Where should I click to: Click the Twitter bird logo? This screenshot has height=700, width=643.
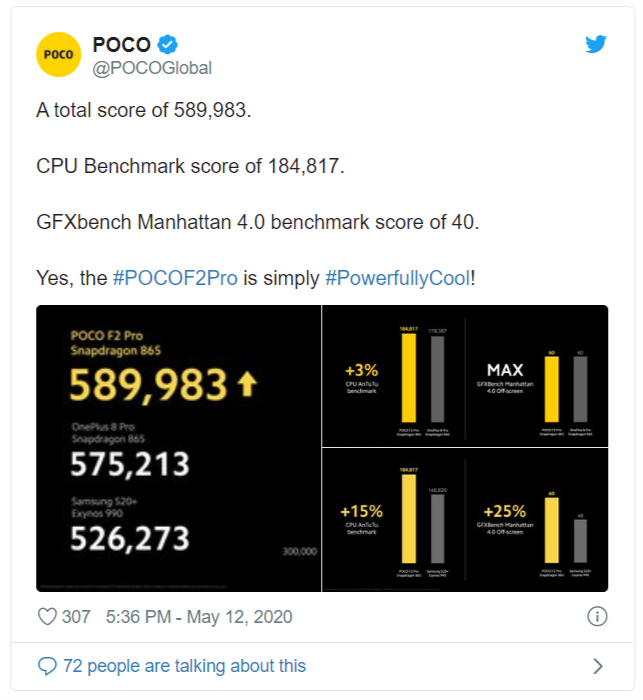(x=596, y=44)
